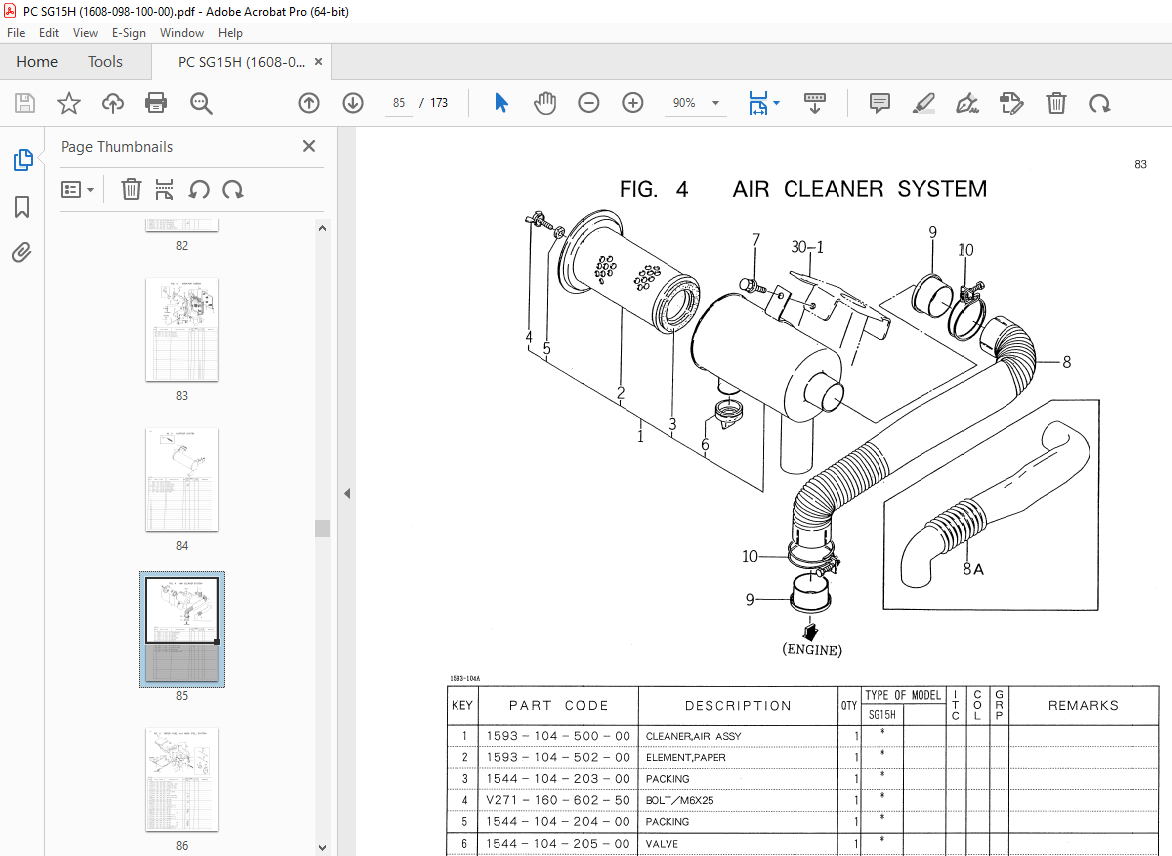Click the Save file icon

(25, 103)
